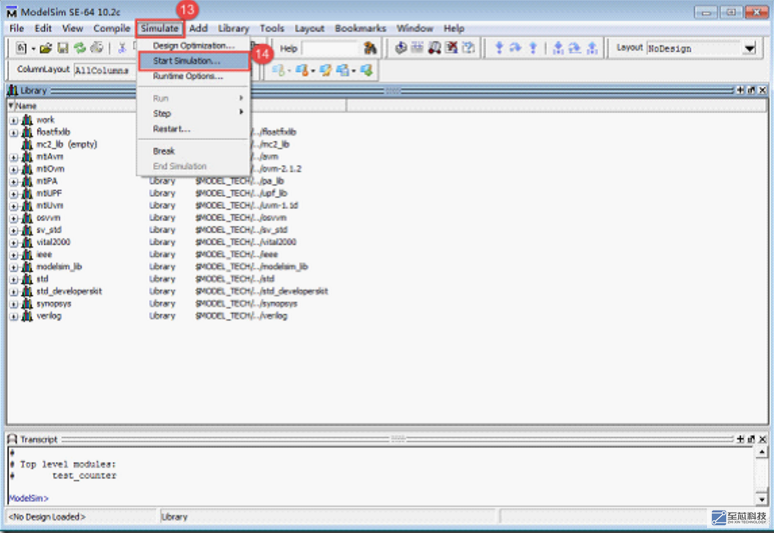Click the first icon after the toolbar separator
The width and height of the screenshot is (774, 533).
pyautogui.click(x=558, y=47)
